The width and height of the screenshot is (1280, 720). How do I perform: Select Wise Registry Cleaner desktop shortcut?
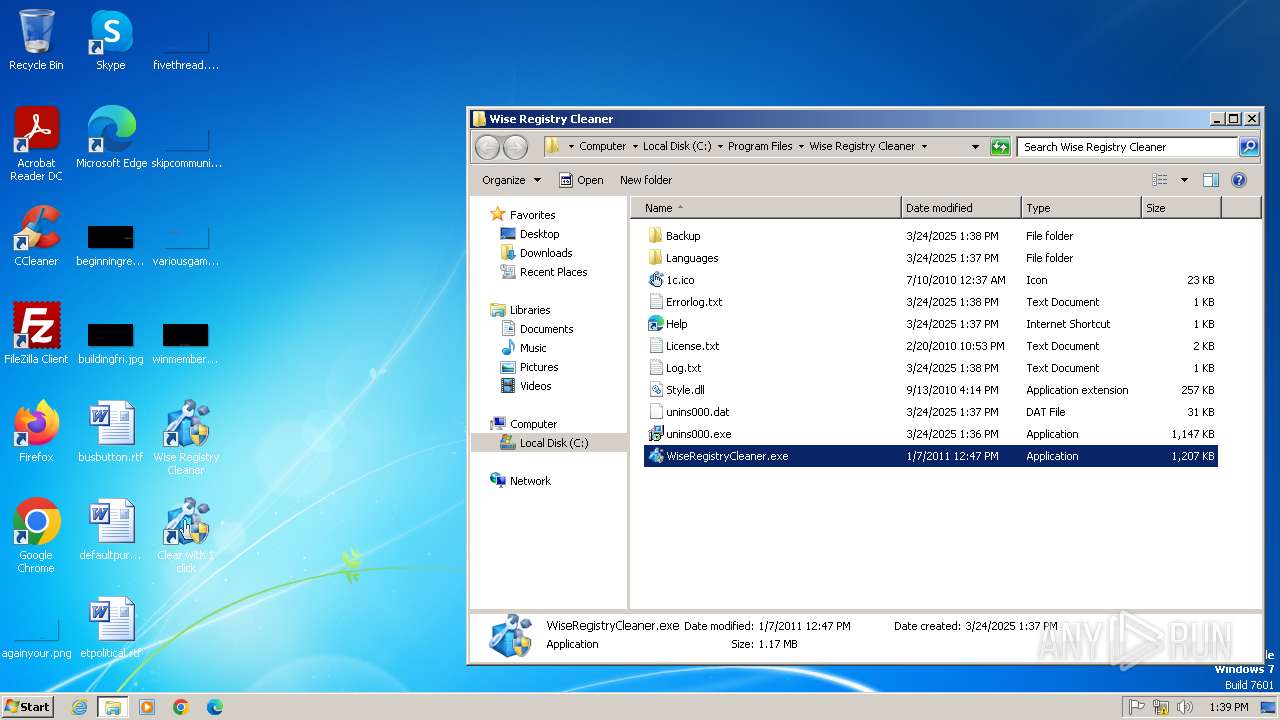click(x=186, y=438)
